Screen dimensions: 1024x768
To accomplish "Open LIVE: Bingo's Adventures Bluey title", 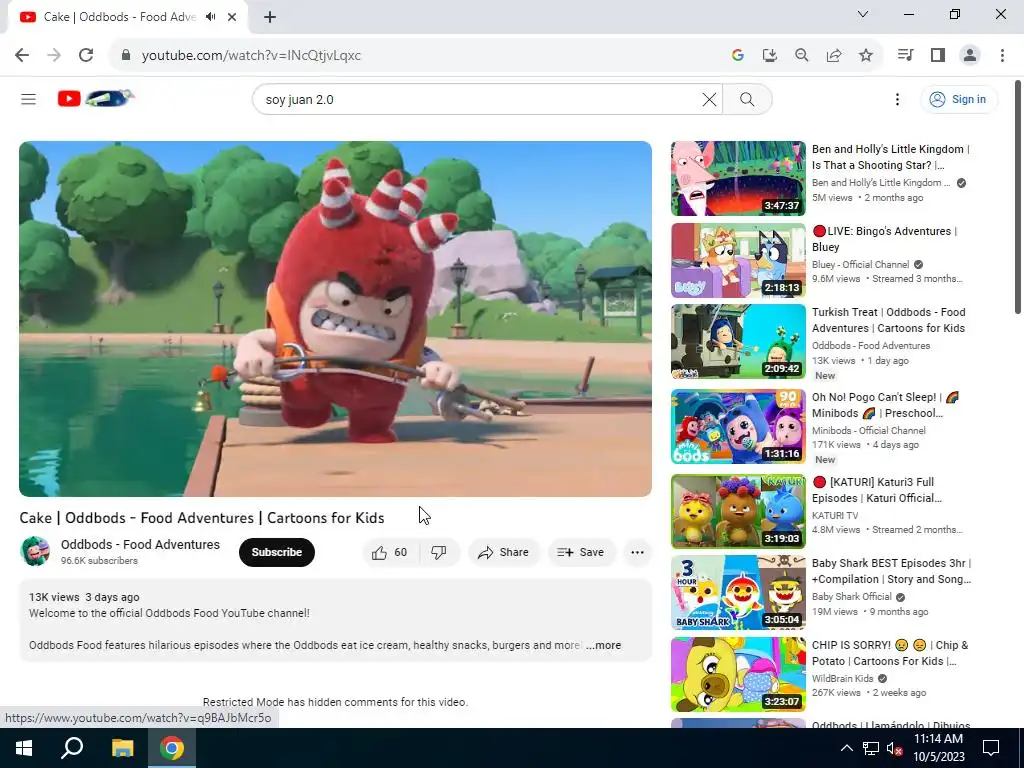I will (885, 239).
